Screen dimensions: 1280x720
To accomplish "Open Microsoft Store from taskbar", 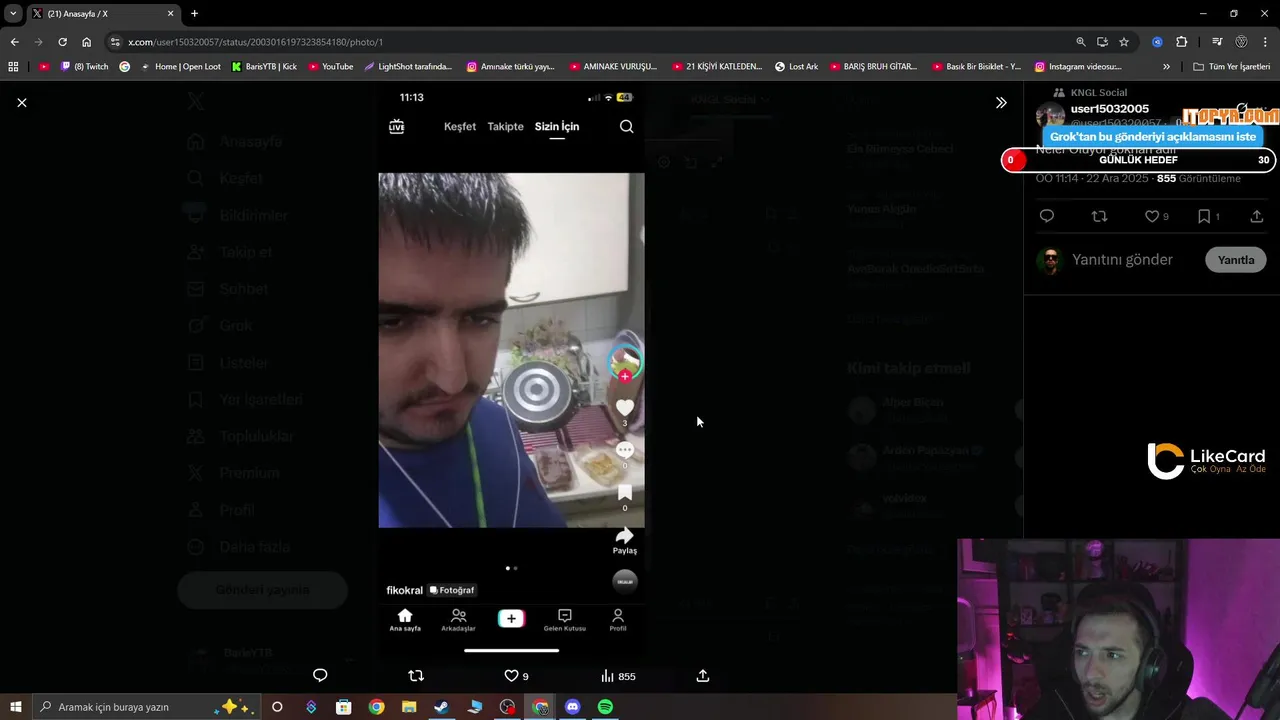I will coord(343,707).
